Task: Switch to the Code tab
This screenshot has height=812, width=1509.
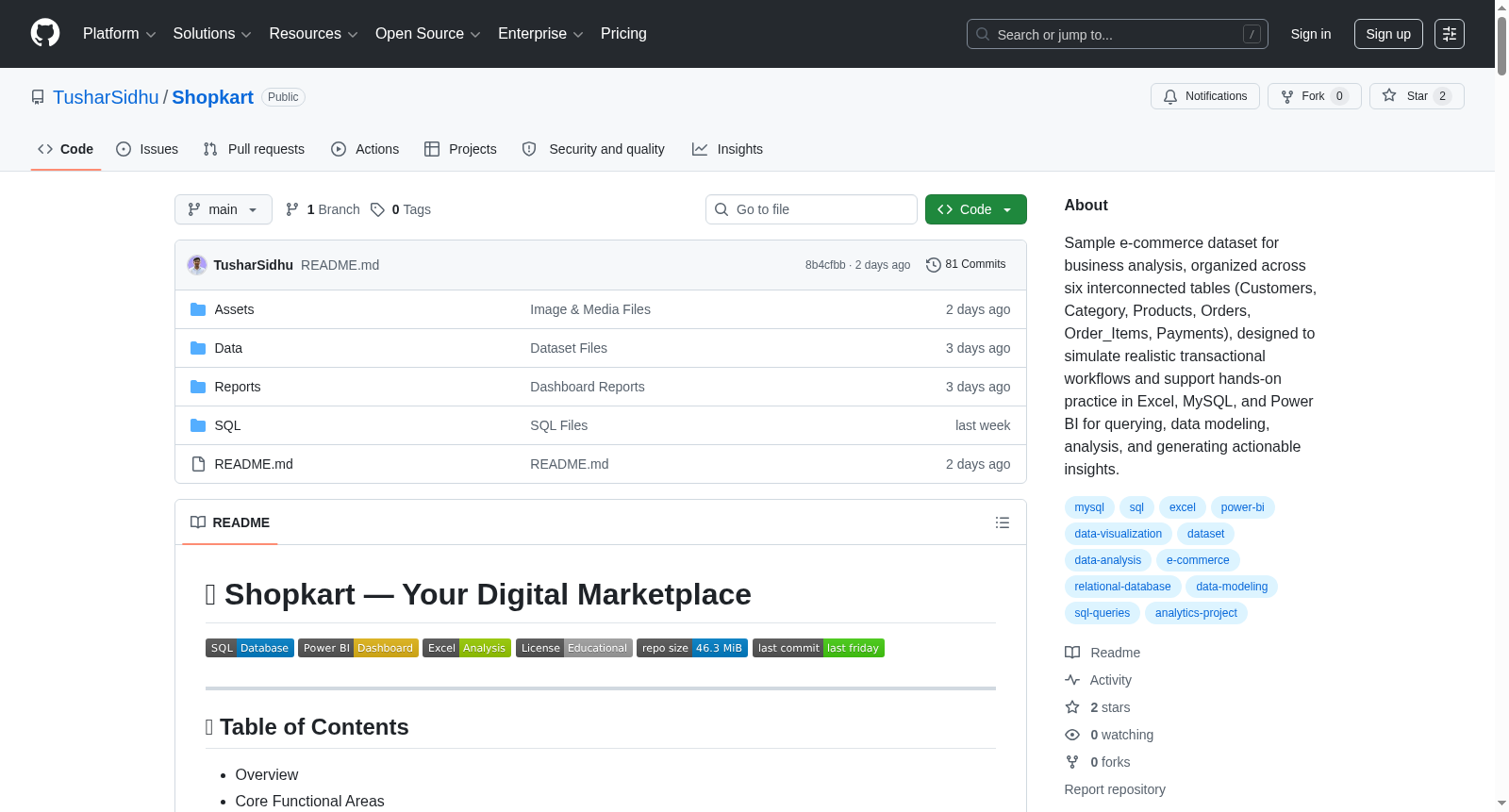Action: pyautogui.click(x=66, y=149)
